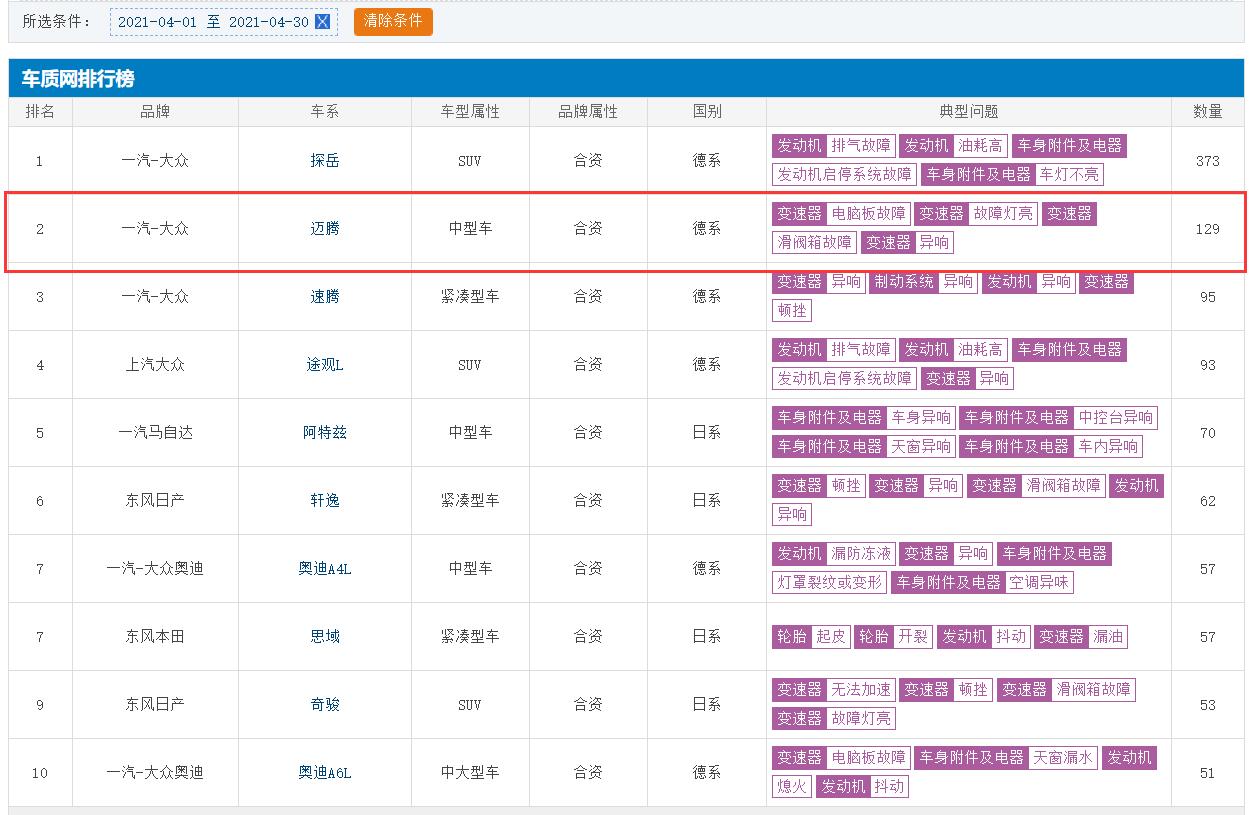
Task: Select the 速腾 series link
Action: pos(324,297)
